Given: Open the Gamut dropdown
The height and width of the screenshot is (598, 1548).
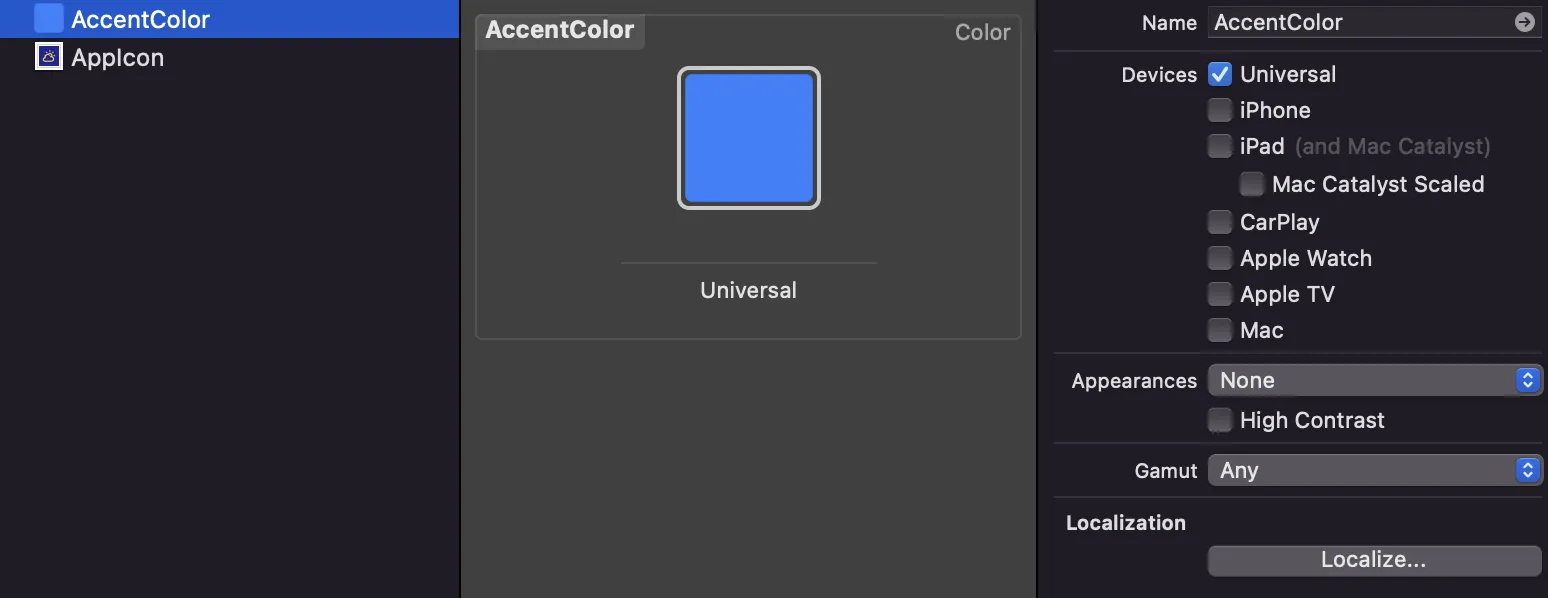Looking at the screenshot, I should pyautogui.click(x=1374, y=470).
